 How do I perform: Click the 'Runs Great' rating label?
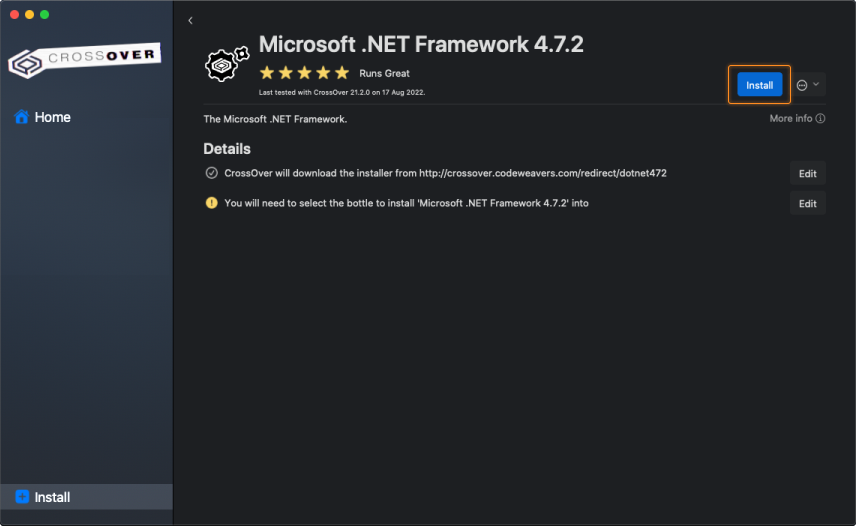(384, 73)
